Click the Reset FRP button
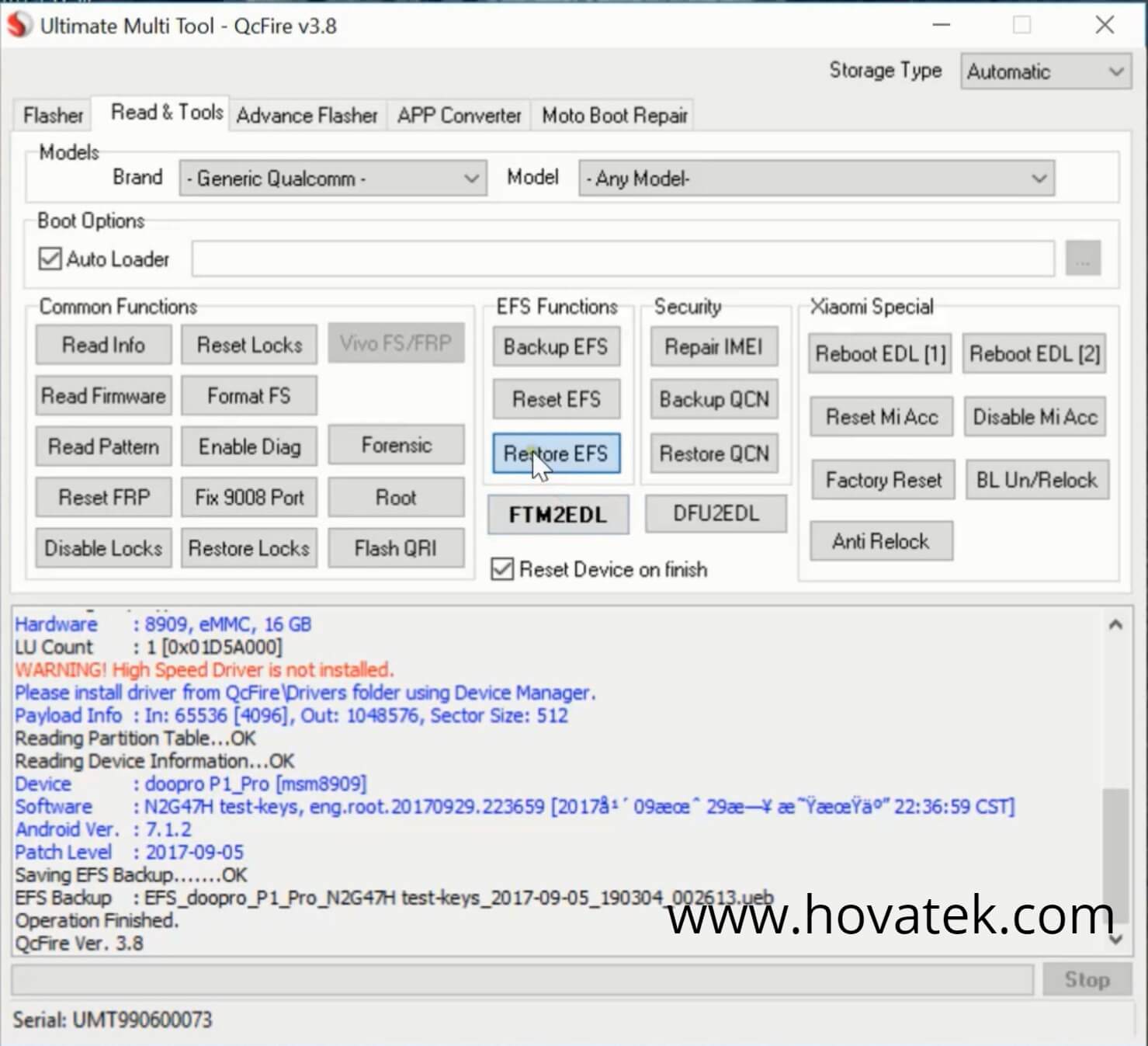The width and height of the screenshot is (1148, 1046). tap(103, 497)
